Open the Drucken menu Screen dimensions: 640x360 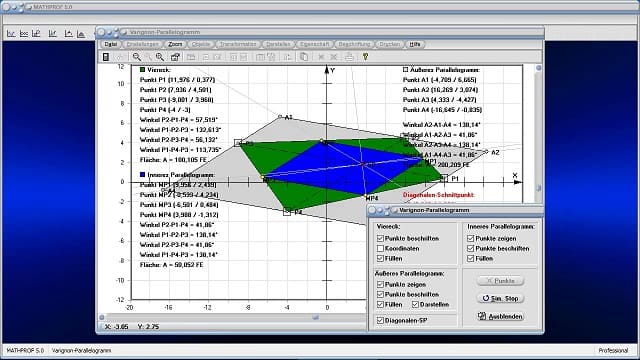389,44
